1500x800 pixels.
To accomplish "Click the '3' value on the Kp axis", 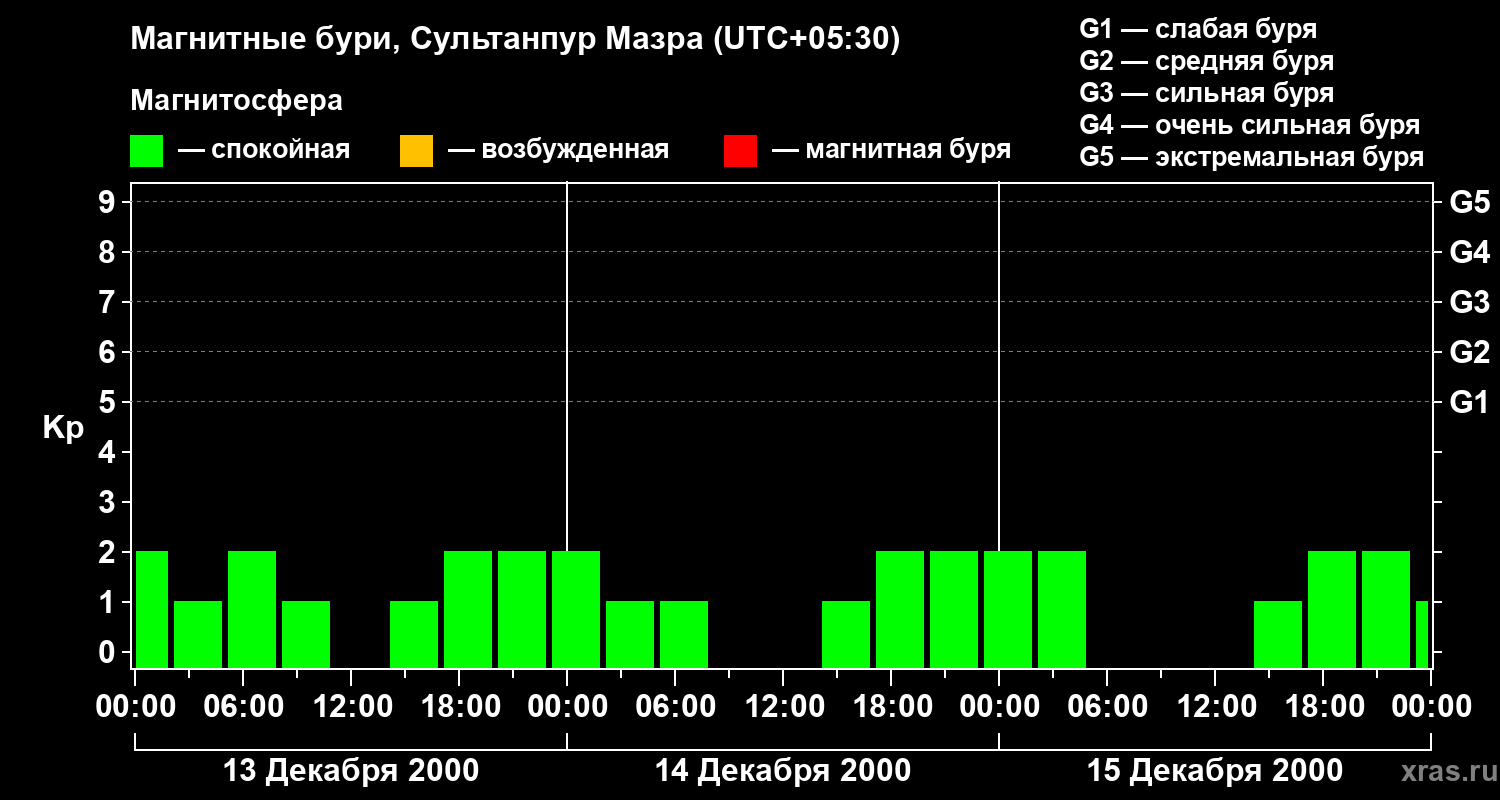I will (109, 502).
